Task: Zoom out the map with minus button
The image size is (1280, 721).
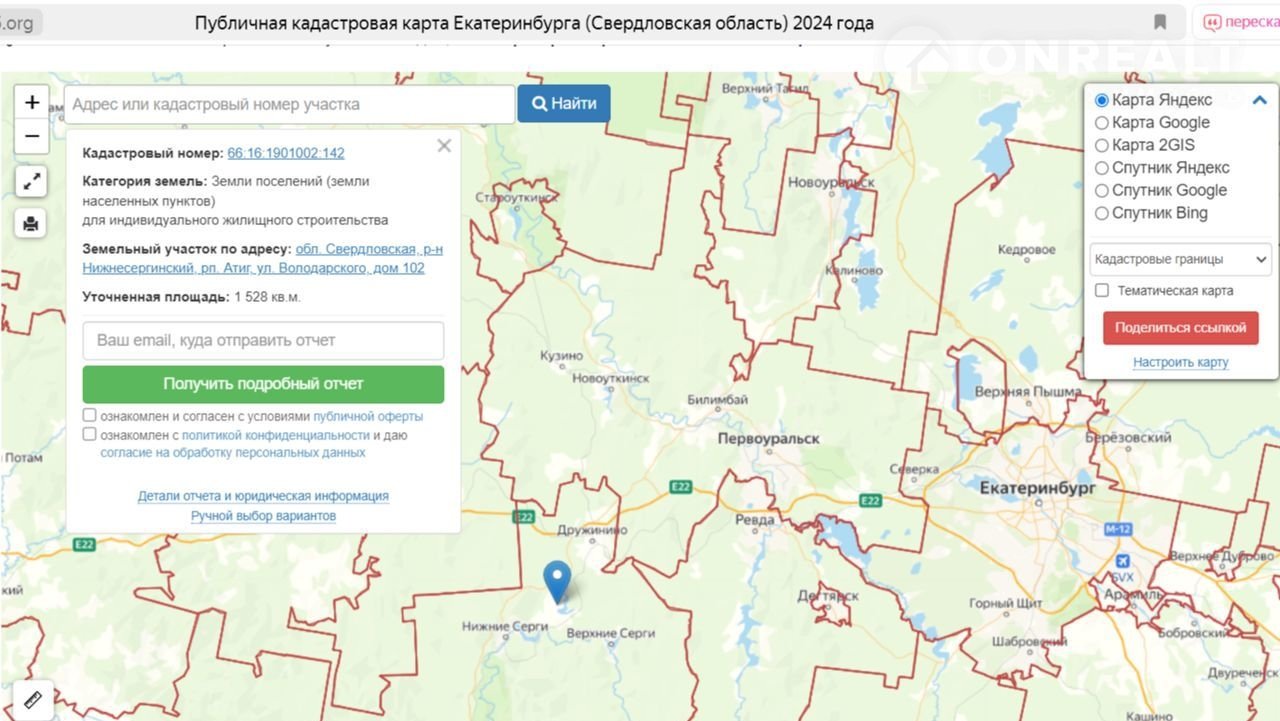Action: (x=32, y=136)
